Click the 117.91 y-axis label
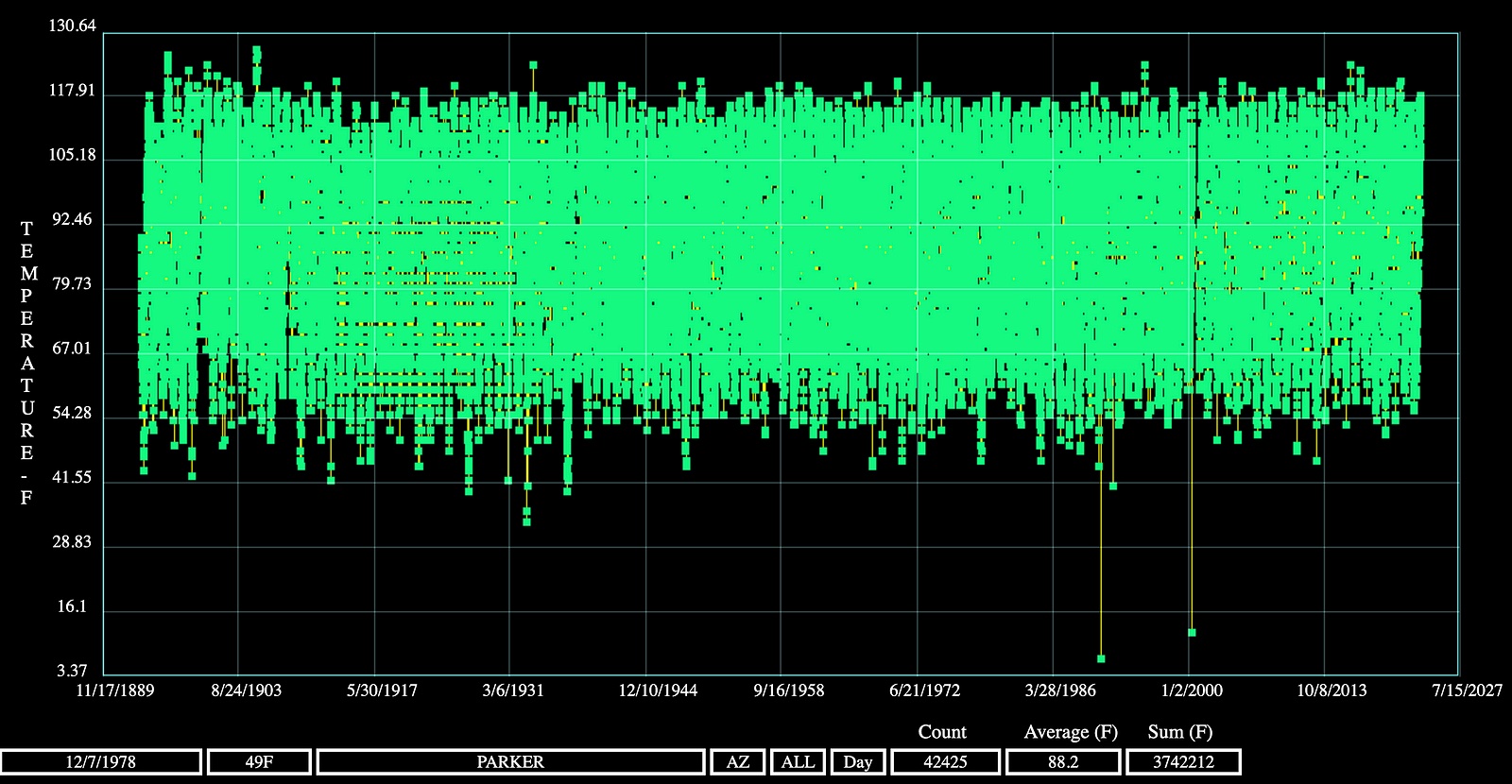 tap(73, 91)
